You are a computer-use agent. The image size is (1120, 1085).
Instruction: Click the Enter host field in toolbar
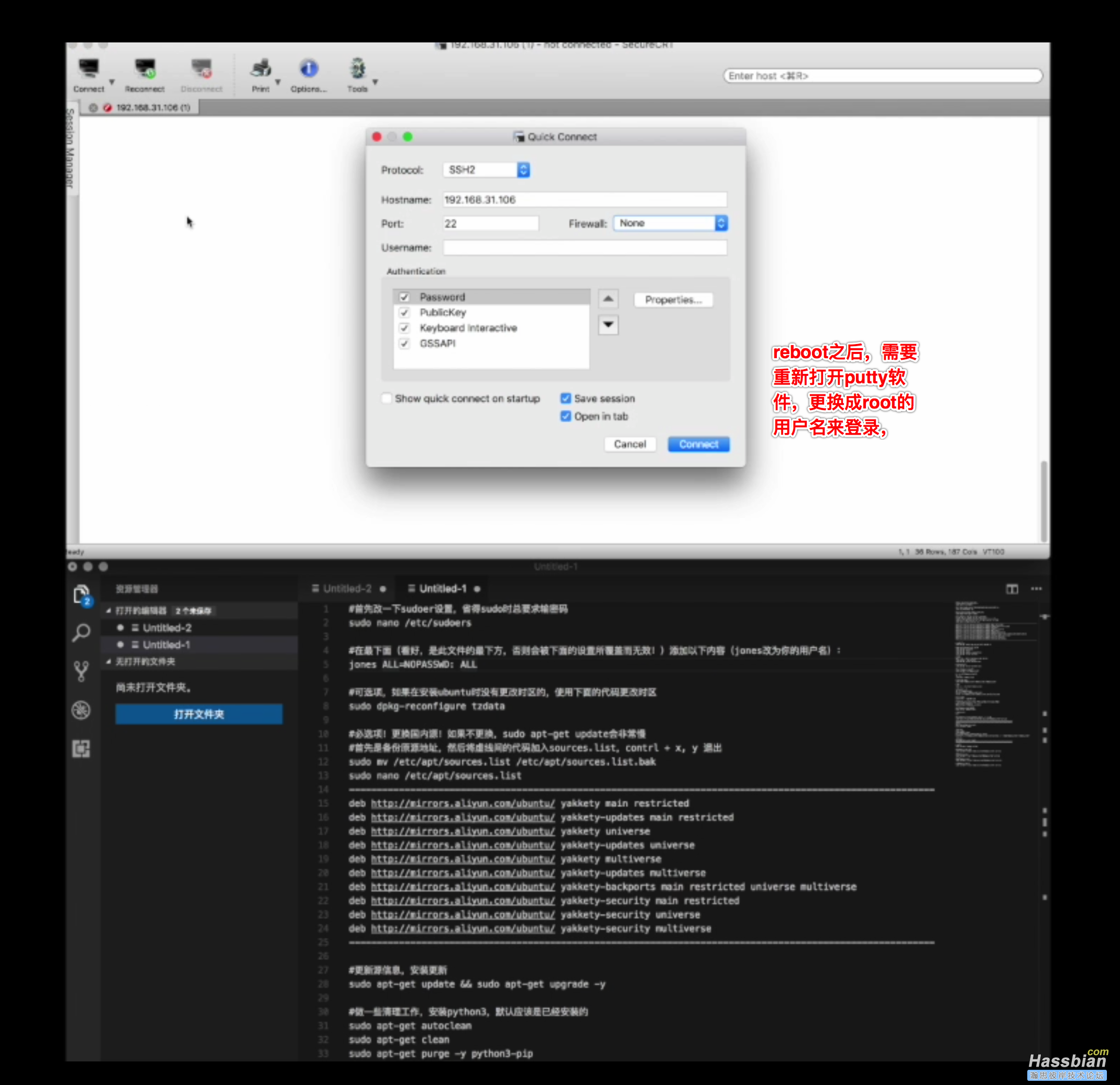pos(883,76)
